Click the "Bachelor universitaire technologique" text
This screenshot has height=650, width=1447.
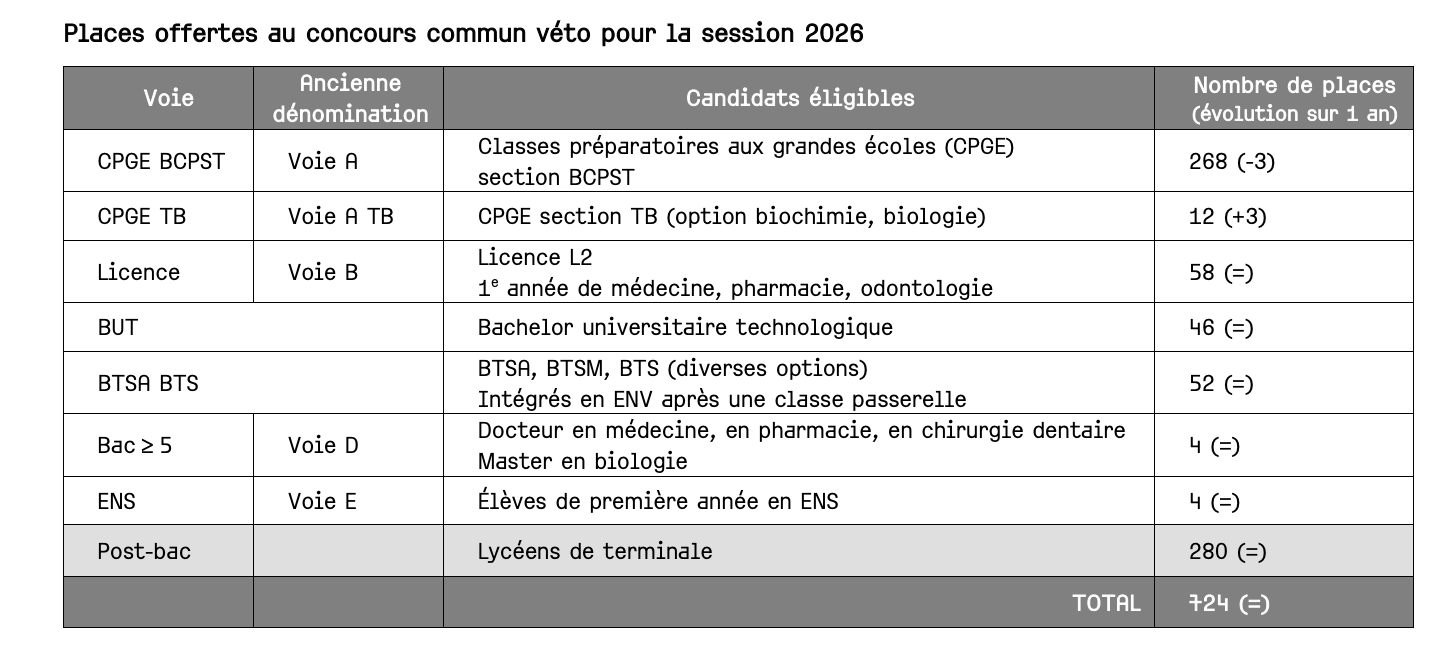click(685, 328)
